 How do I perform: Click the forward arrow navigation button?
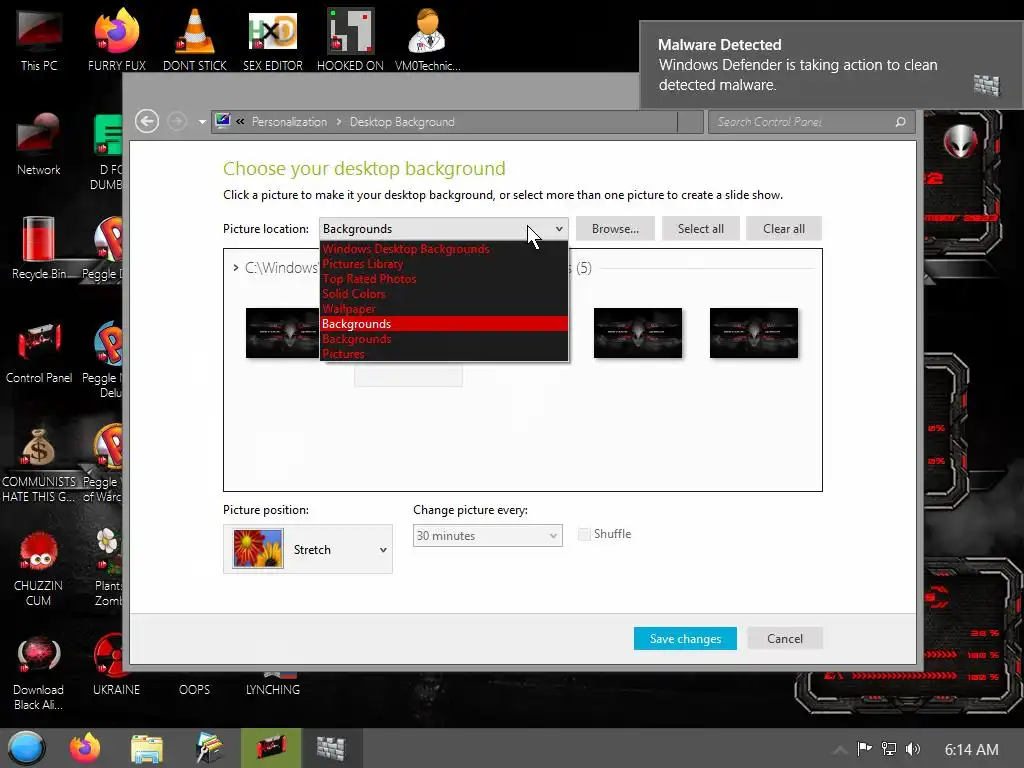[x=176, y=121]
